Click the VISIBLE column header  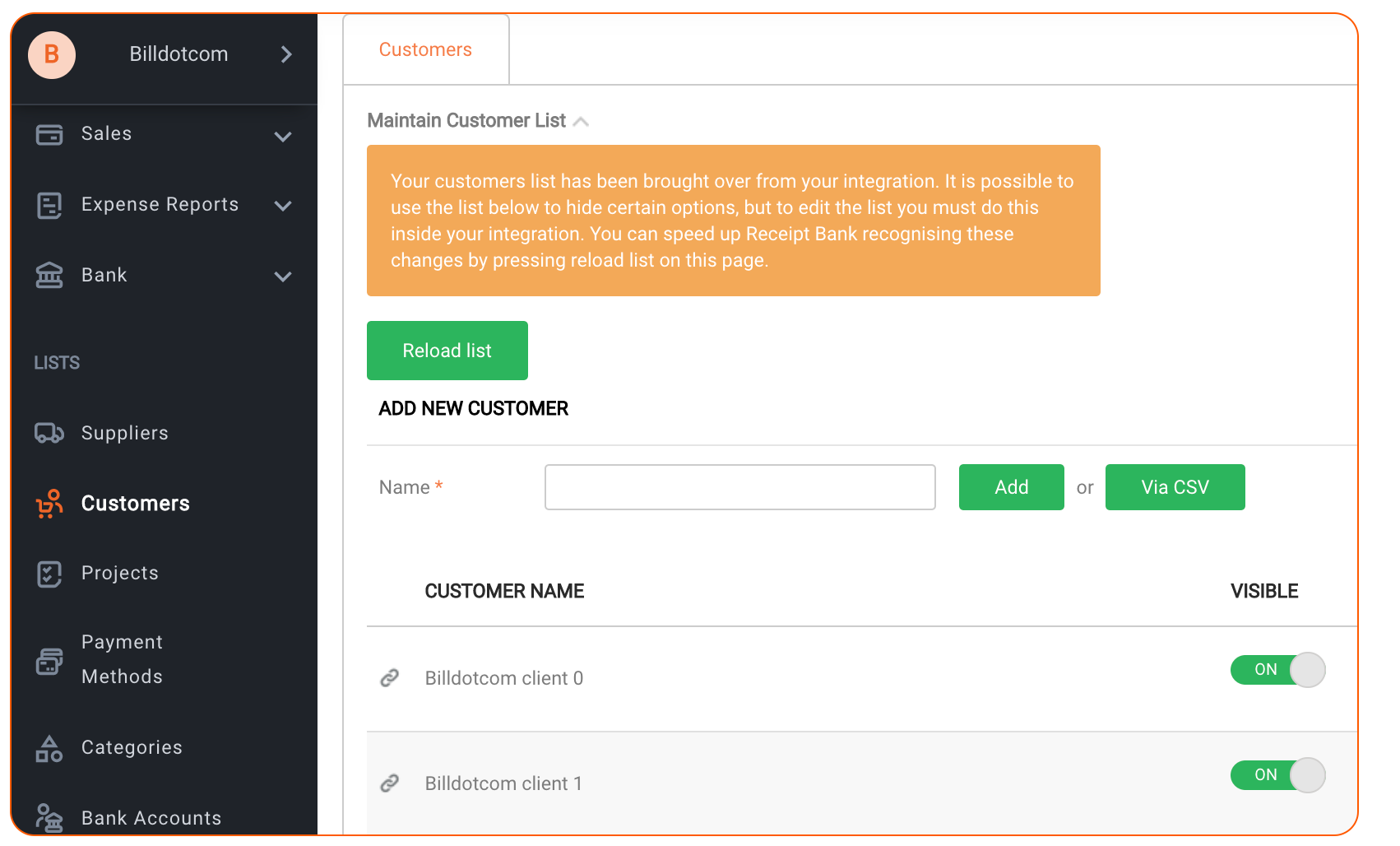[x=1264, y=591]
